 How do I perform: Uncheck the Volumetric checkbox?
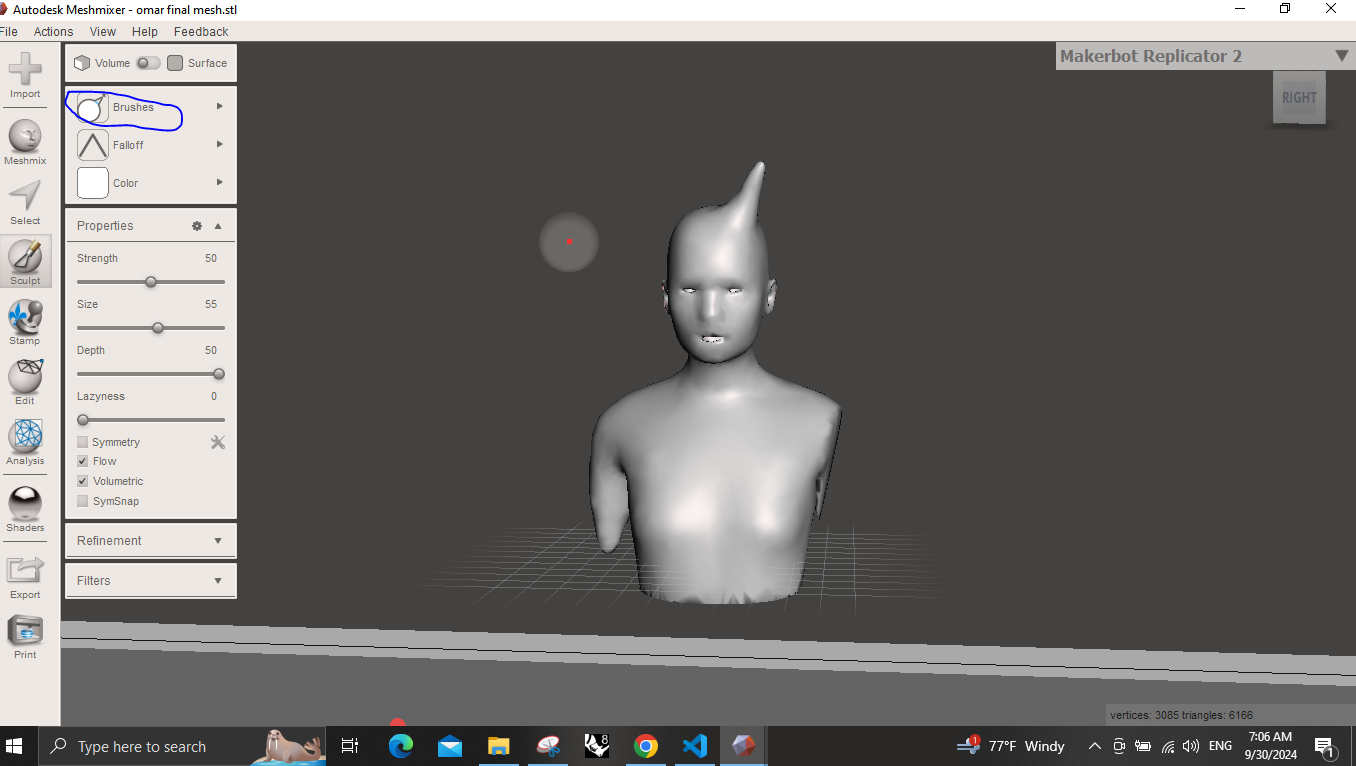[83, 481]
